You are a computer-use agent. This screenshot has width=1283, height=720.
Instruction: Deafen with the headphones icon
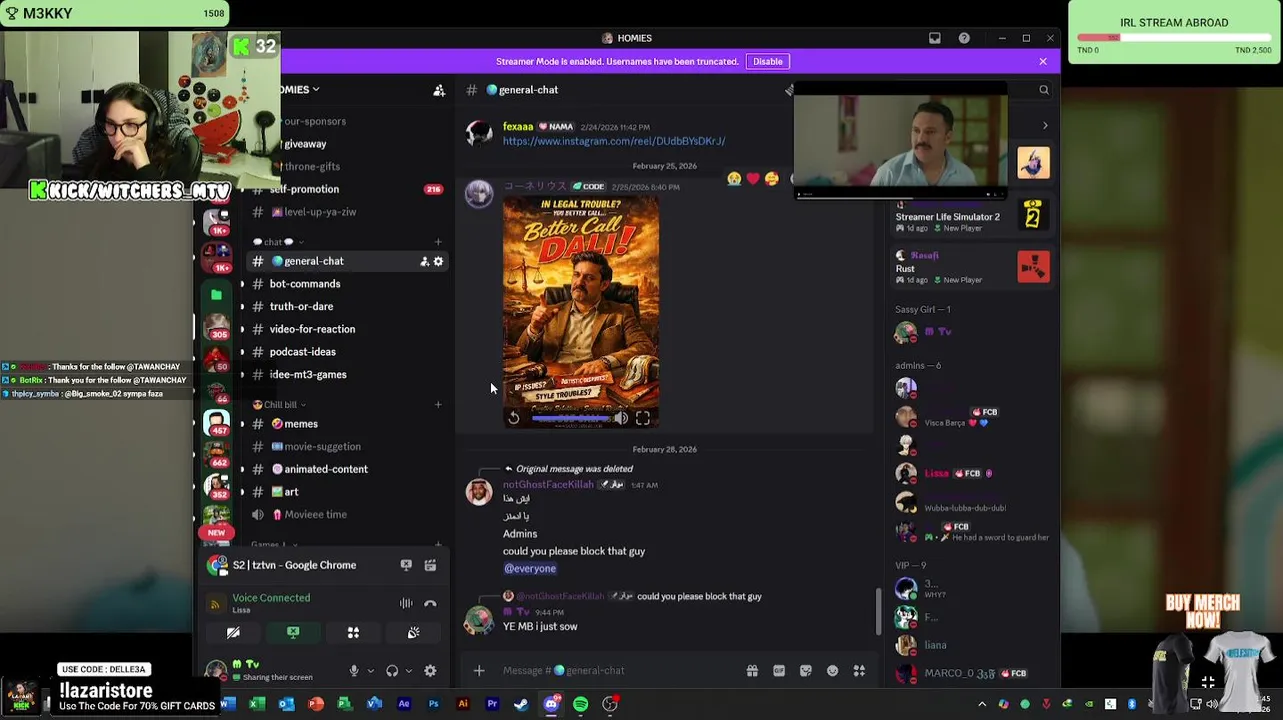coord(392,671)
